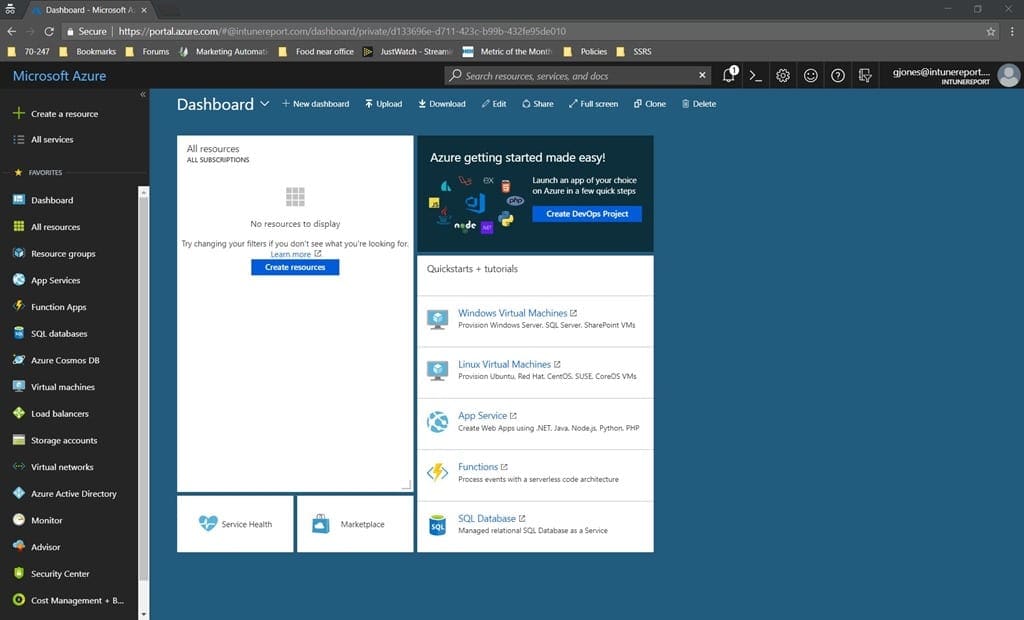Click the browser address bar URL
Image resolution: width=1024 pixels, height=620 pixels.
[342, 31]
